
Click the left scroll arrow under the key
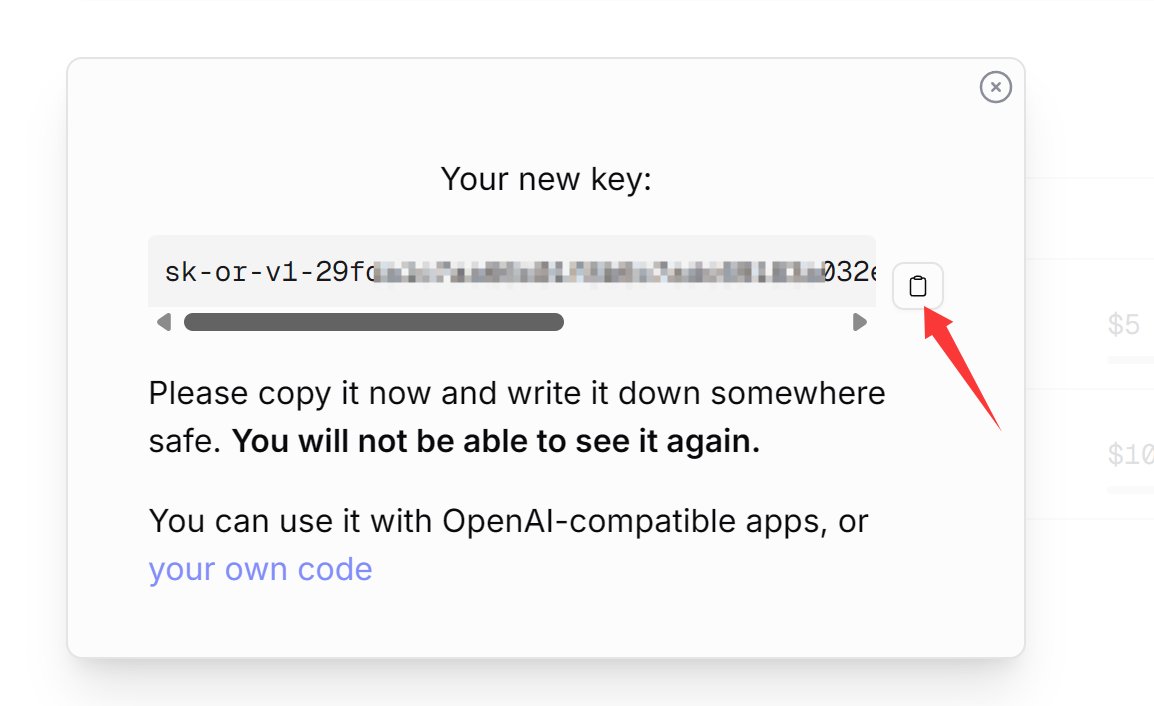point(164,322)
